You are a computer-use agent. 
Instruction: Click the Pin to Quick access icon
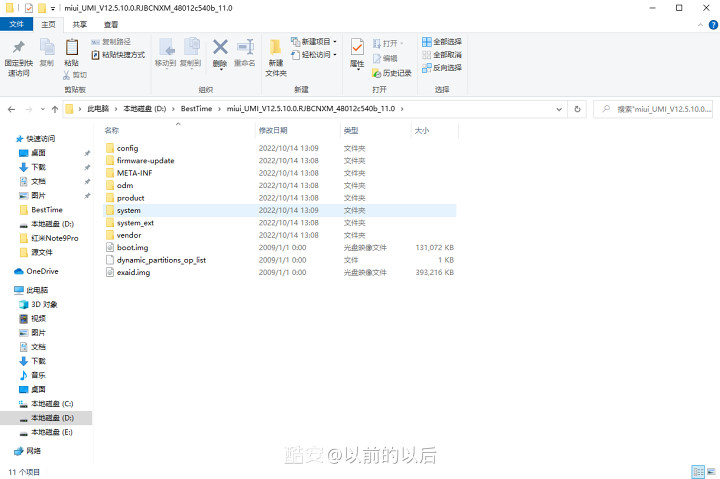pyautogui.click(x=19, y=47)
